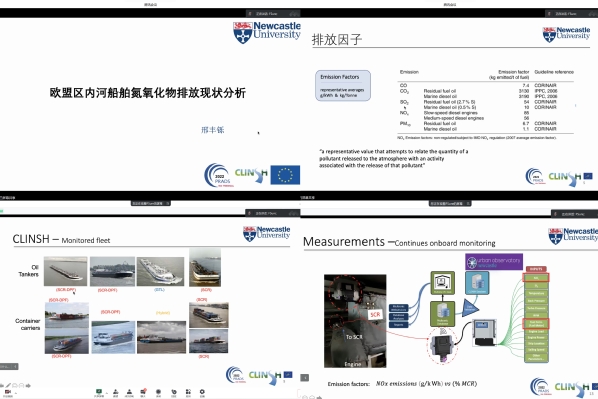This screenshot has height=399, width=598.
Task: Click the gray square button left of Measurements slide
Action: [304, 378]
